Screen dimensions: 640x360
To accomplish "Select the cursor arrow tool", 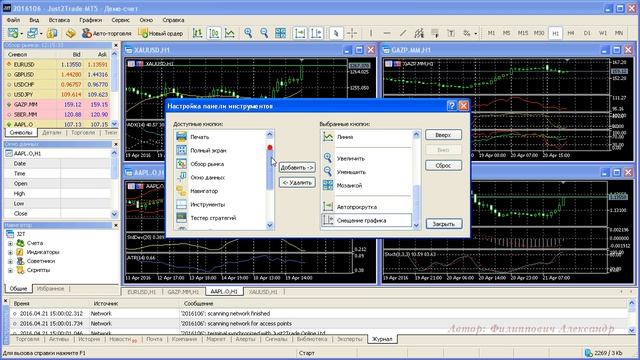I will pos(336,33).
